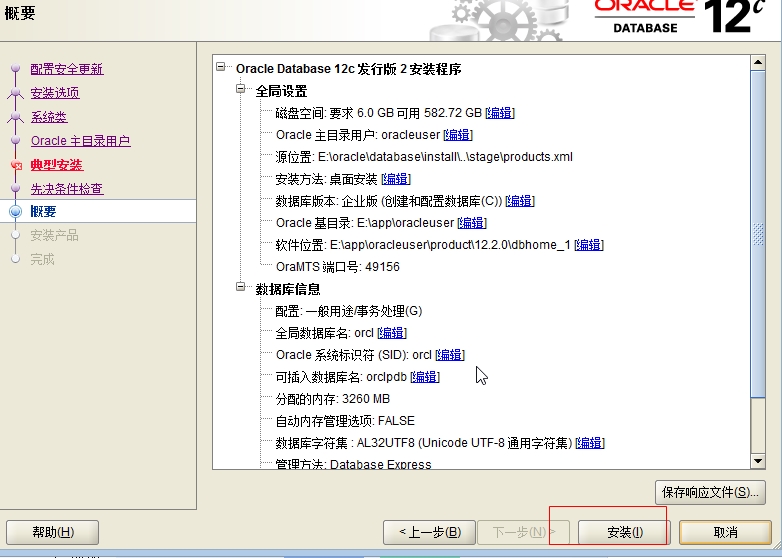Edit the Oracle 系统标识符 (SID)
The height and width of the screenshot is (558, 782).
[x=450, y=354]
